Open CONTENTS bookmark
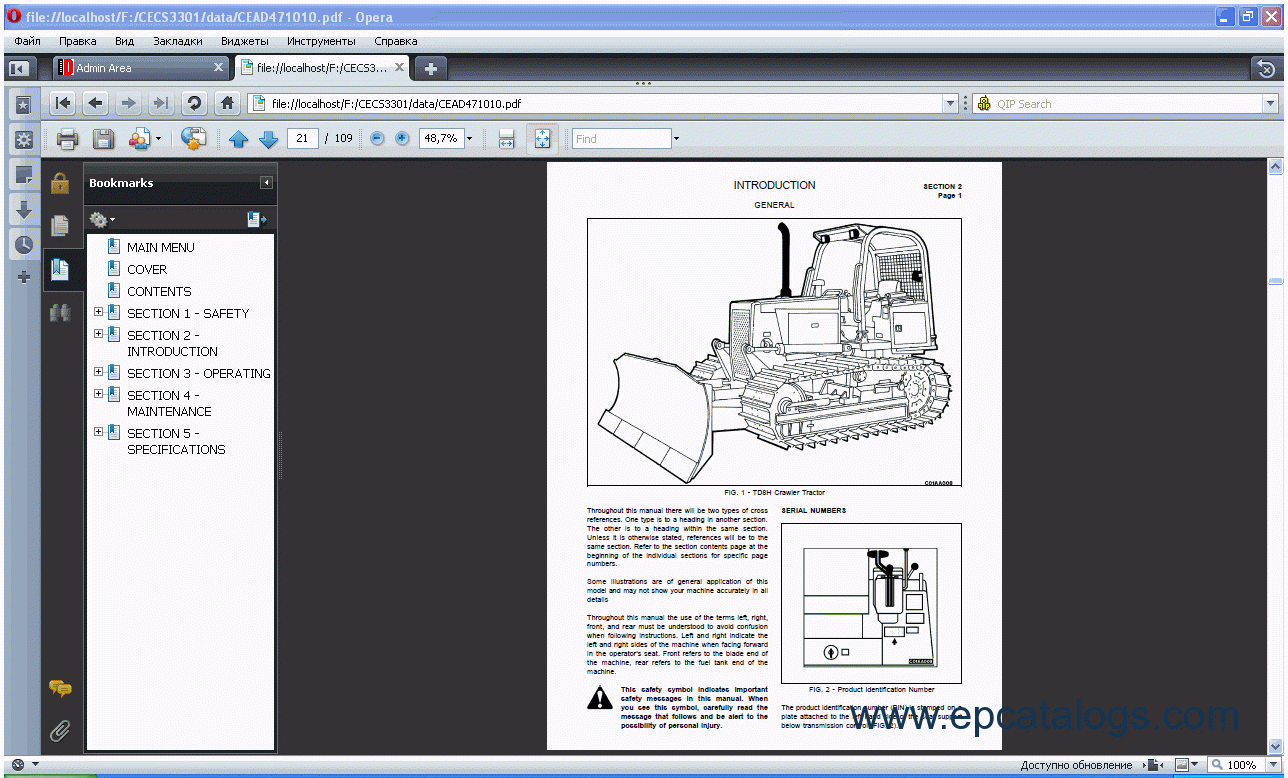 [x=159, y=291]
